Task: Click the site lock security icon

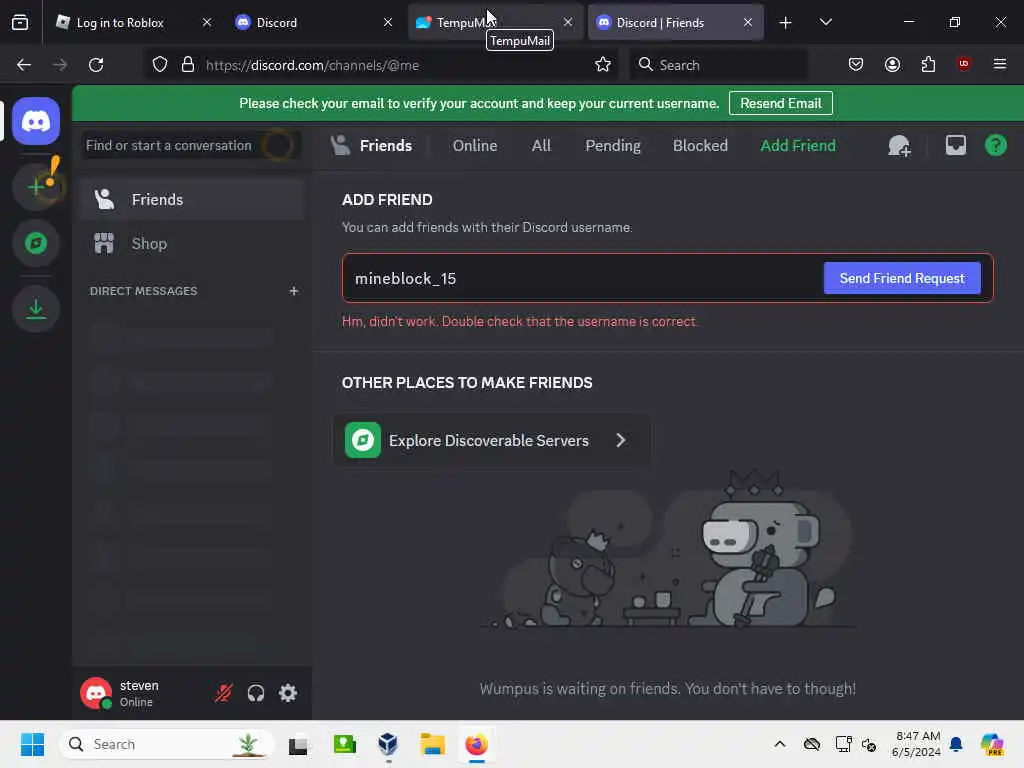Action: pos(188,65)
